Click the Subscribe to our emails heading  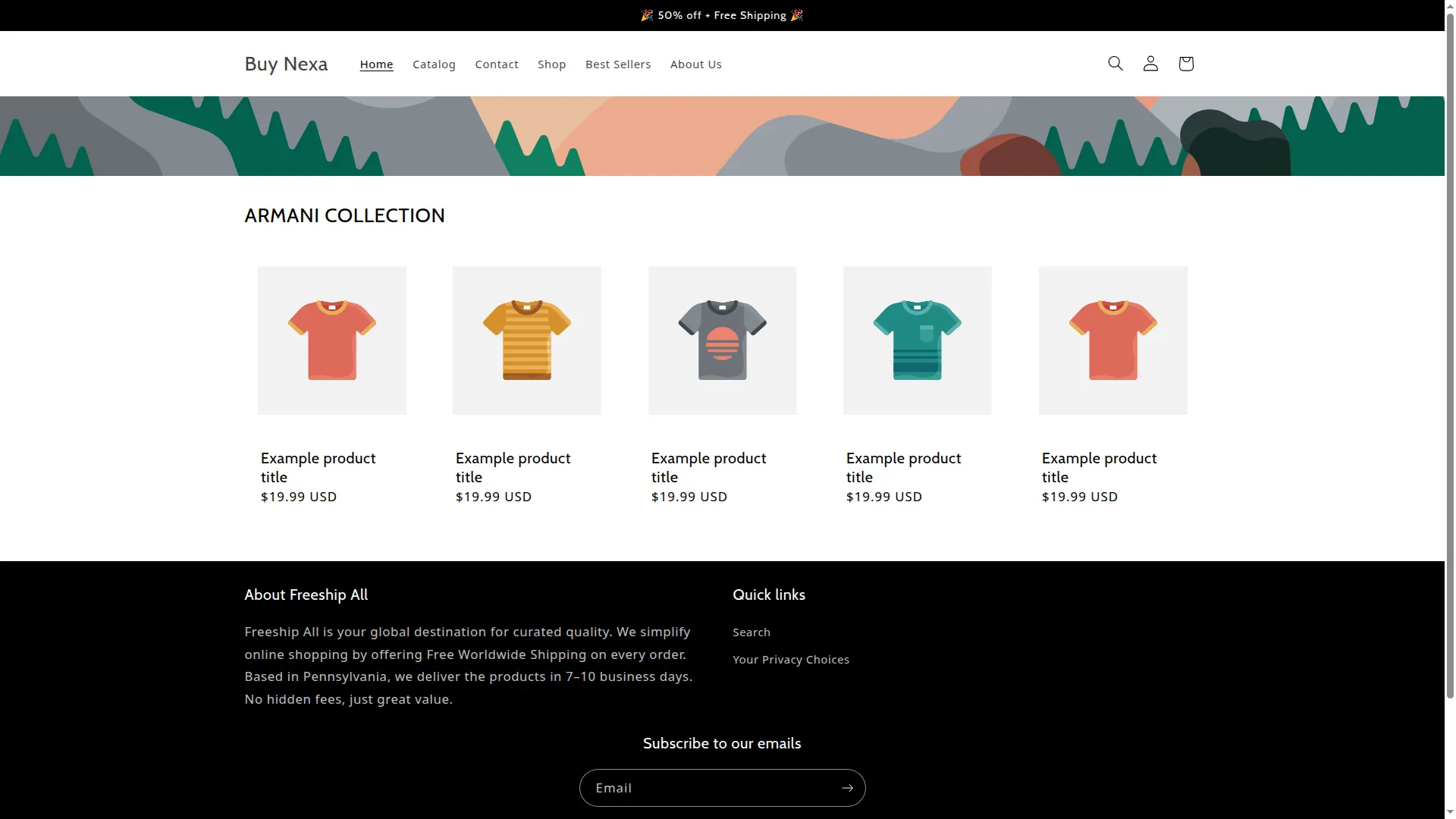pyautogui.click(x=722, y=744)
